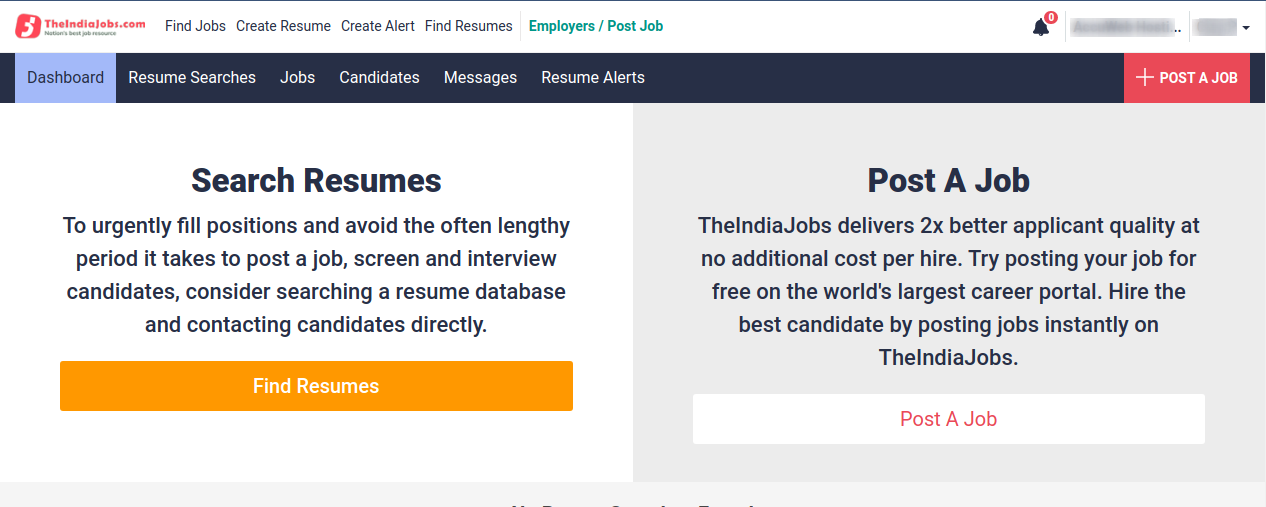Open the Find Jobs link
The width and height of the screenshot is (1266, 507).
point(195,26)
